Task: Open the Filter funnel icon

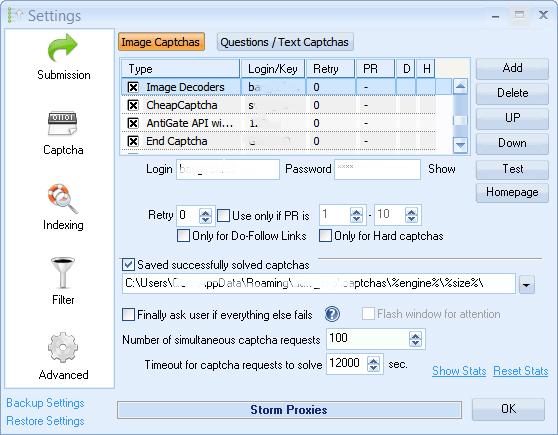Action: 63,273
